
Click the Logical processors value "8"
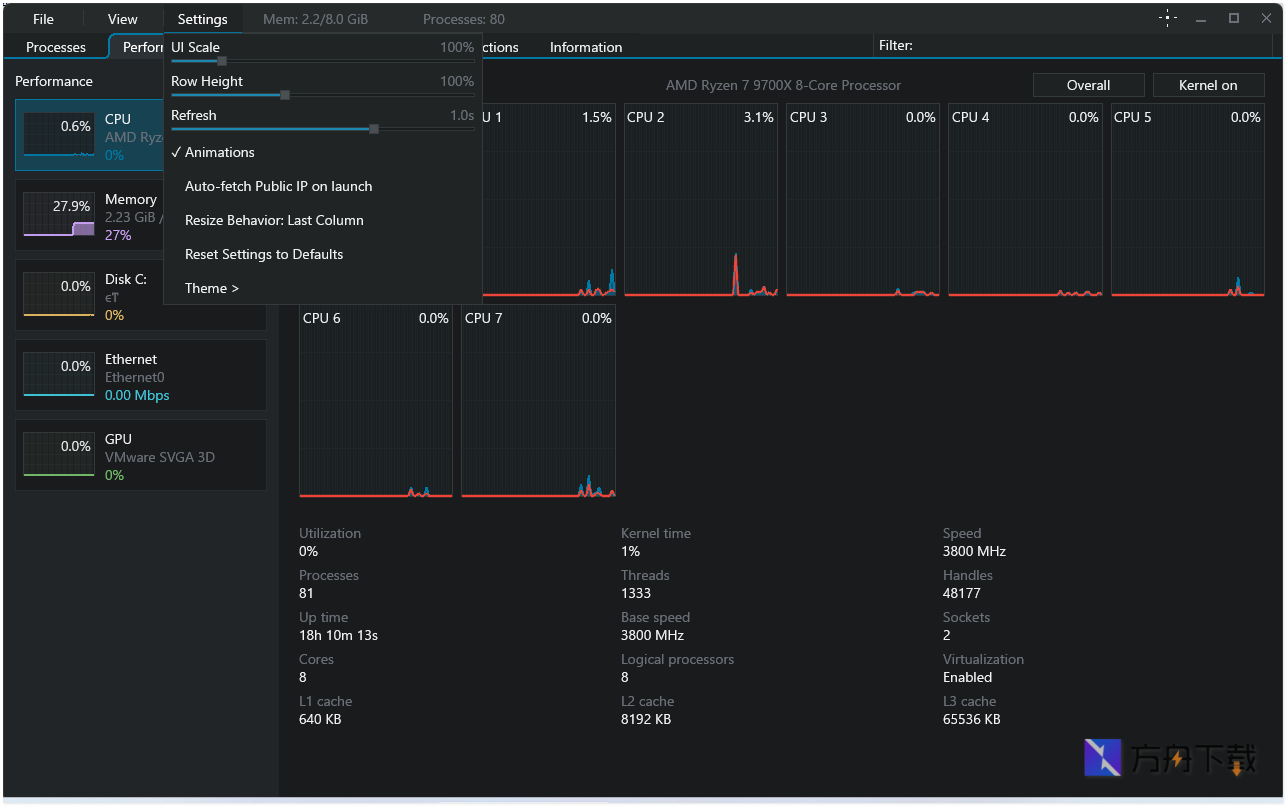coord(625,677)
